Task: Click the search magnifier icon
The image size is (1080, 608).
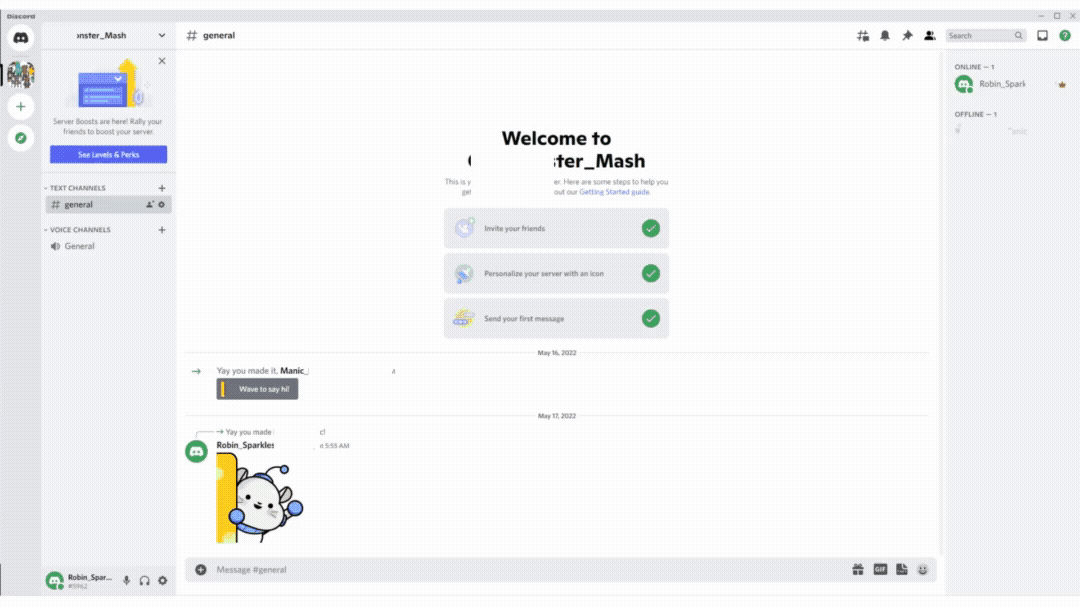Action: click(x=1019, y=36)
